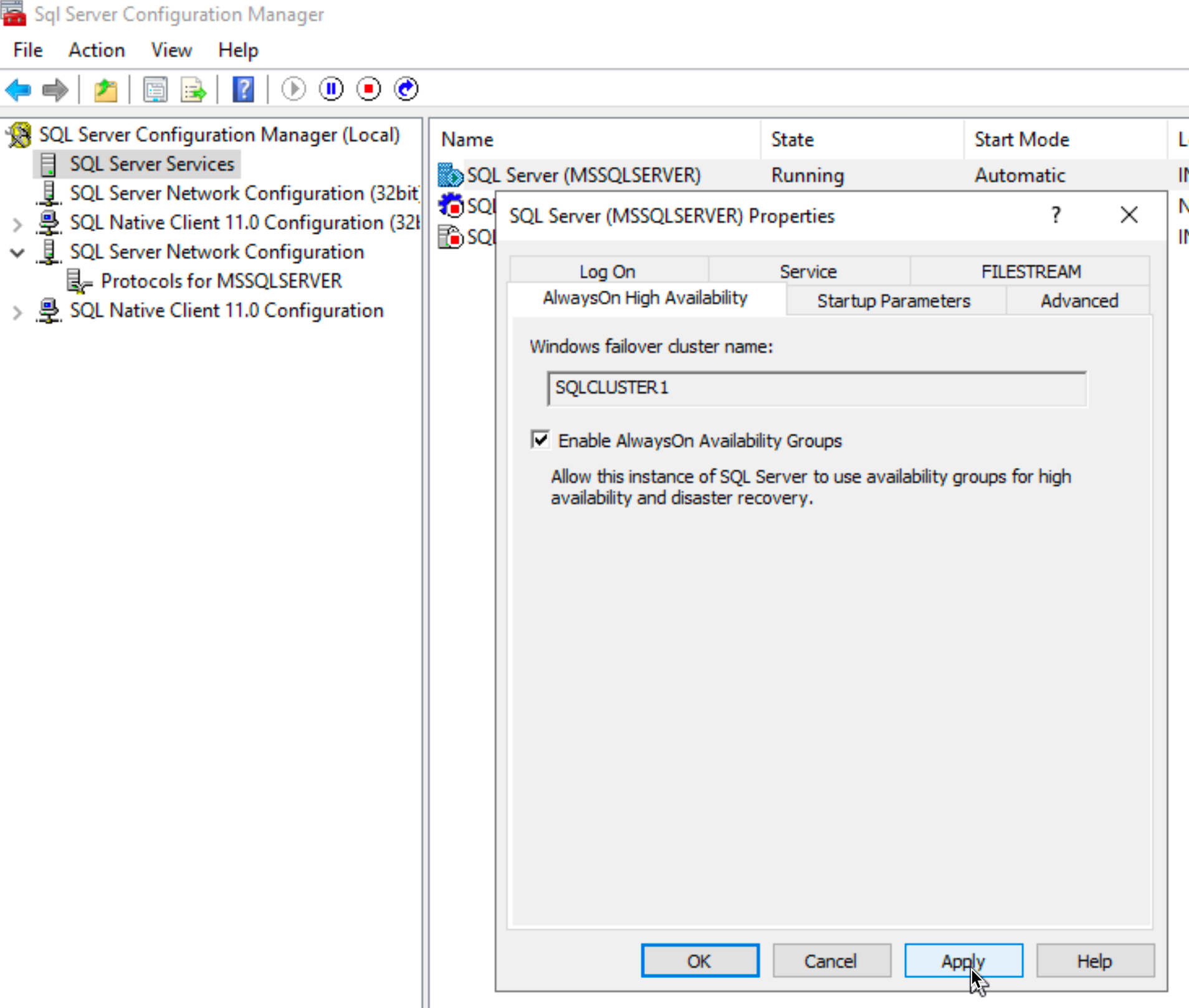Image resolution: width=1189 pixels, height=1008 pixels.
Task: Click the OK button
Action: 700,961
